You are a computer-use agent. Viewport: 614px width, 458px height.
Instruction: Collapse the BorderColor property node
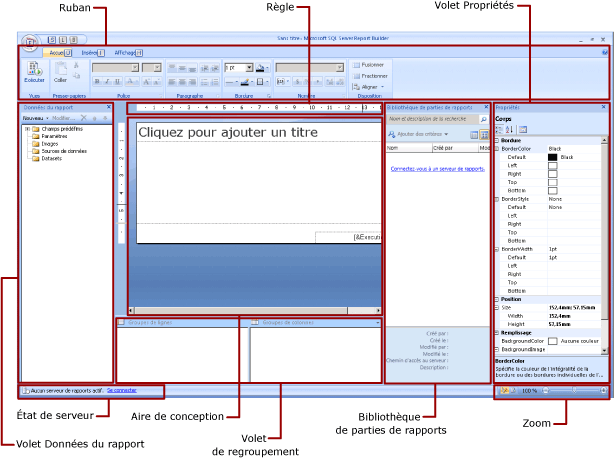tap(497, 149)
